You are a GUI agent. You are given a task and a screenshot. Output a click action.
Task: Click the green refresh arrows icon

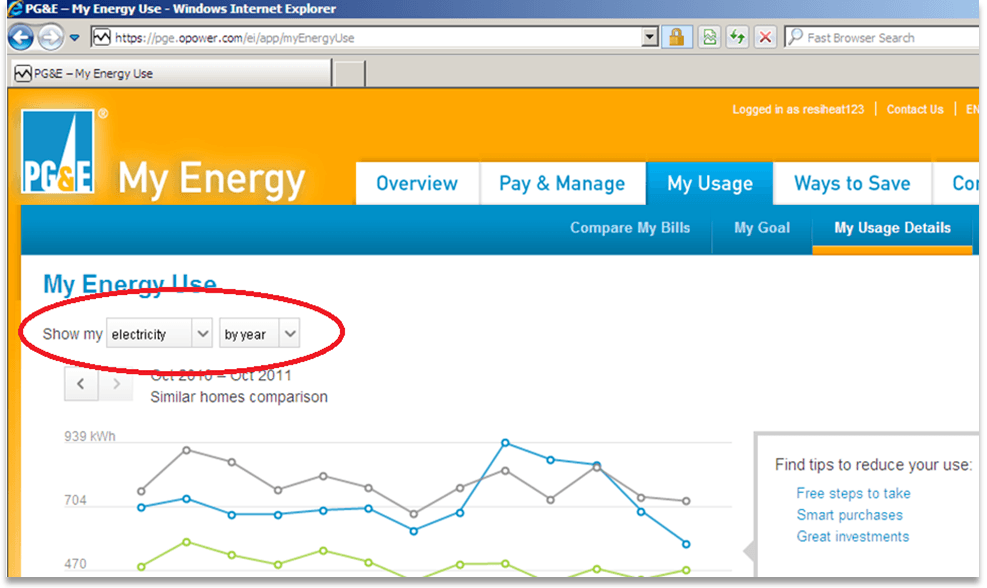737,38
